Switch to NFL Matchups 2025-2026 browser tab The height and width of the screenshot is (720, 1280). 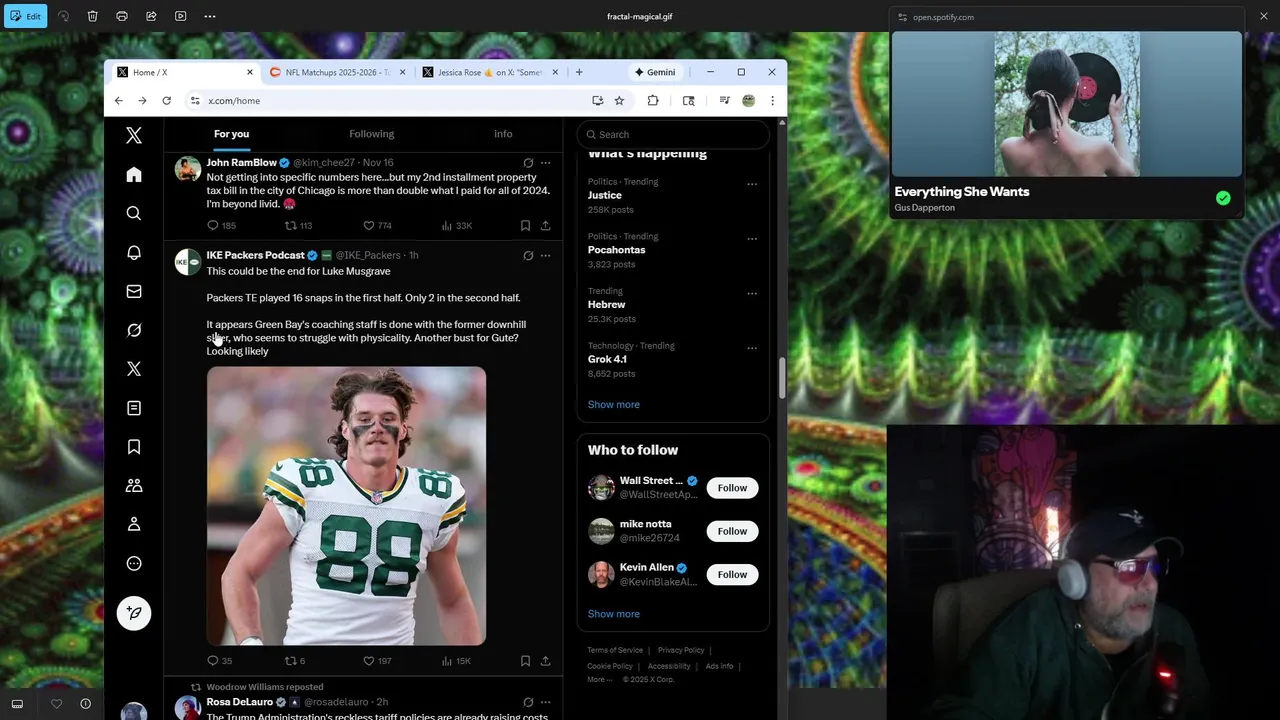click(x=339, y=72)
